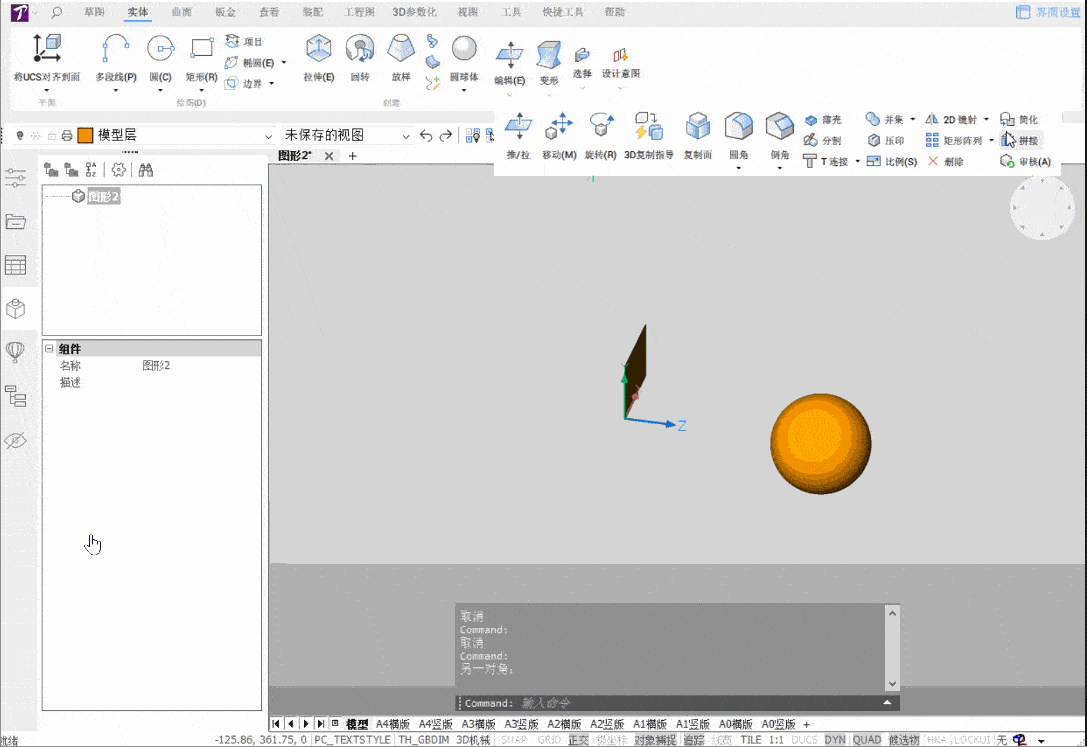This screenshot has height=747, width=1087.
Task: Open the 未保存的视图 view dropdown
Action: tap(406, 137)
